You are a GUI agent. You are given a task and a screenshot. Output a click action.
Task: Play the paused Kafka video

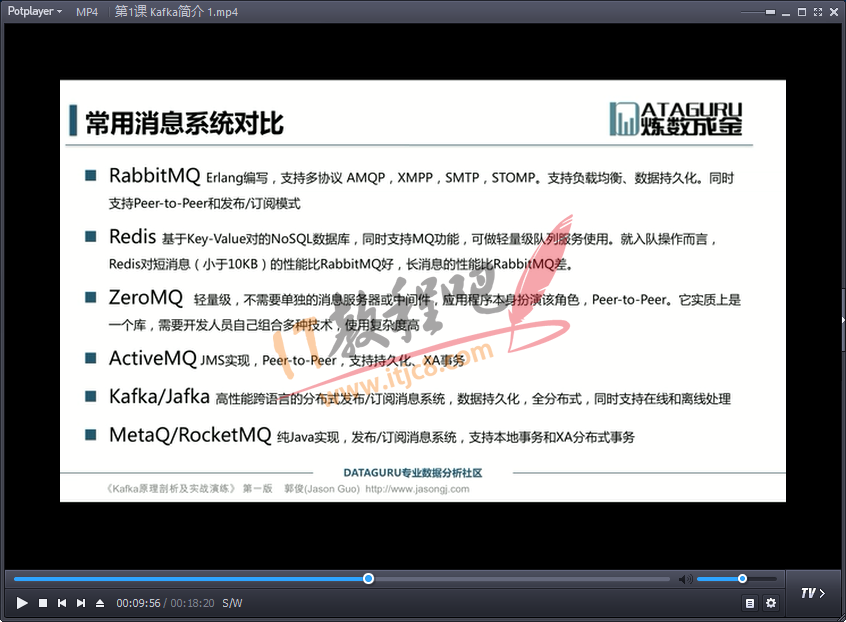point(22,603)
